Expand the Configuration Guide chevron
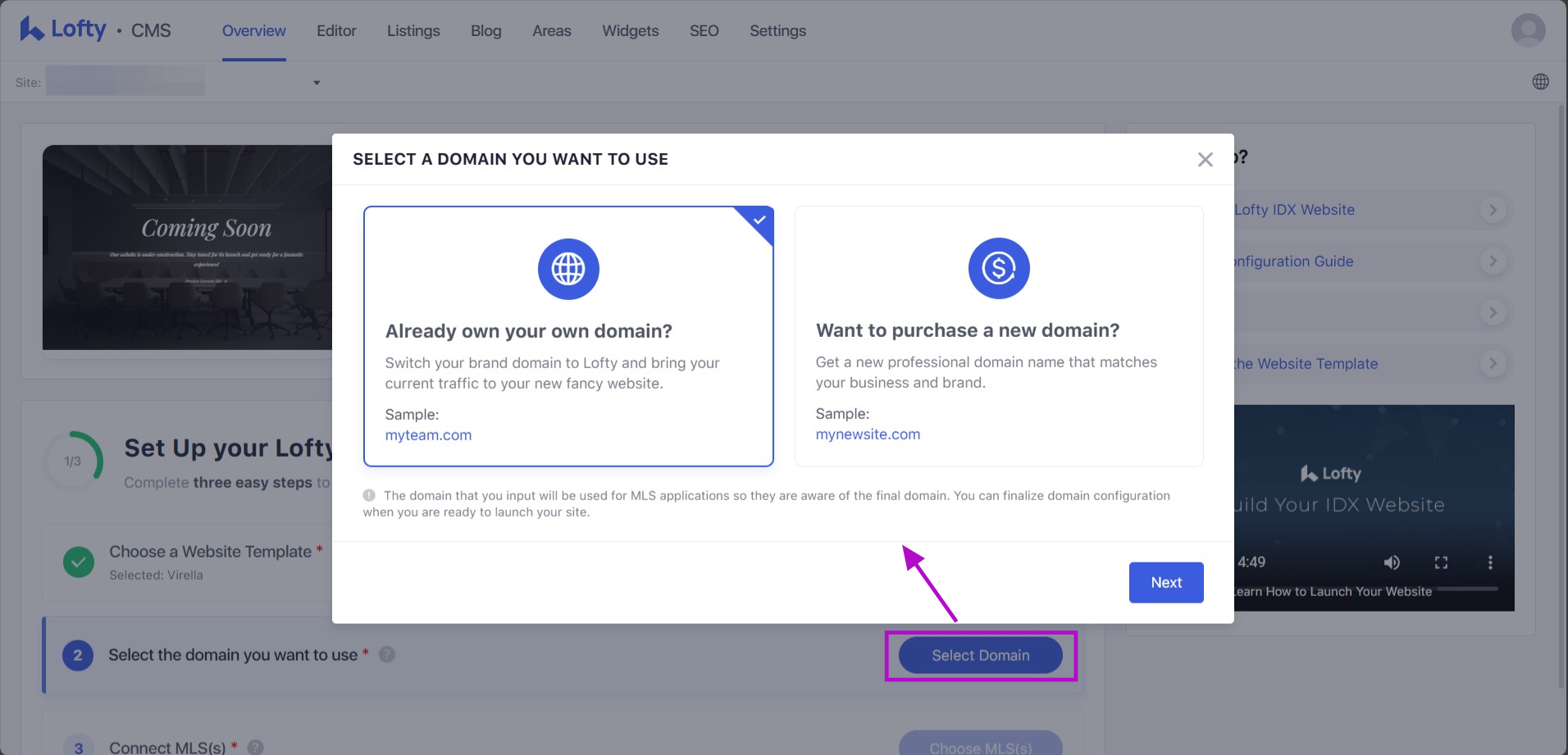Screen dimensions: 1568x755 (x=1493, y=262)
